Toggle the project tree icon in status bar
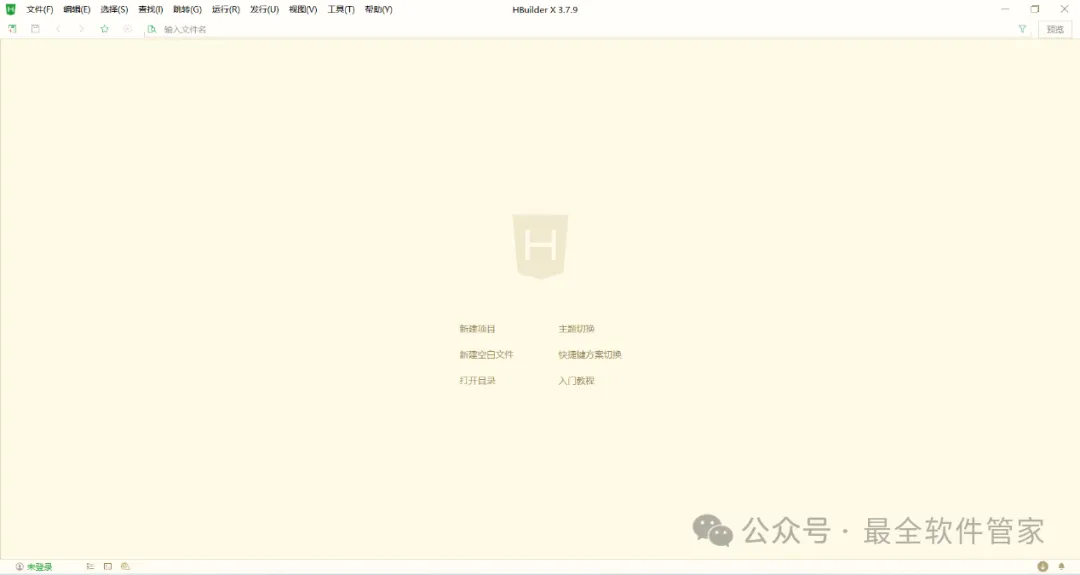 tap(90, 567)
